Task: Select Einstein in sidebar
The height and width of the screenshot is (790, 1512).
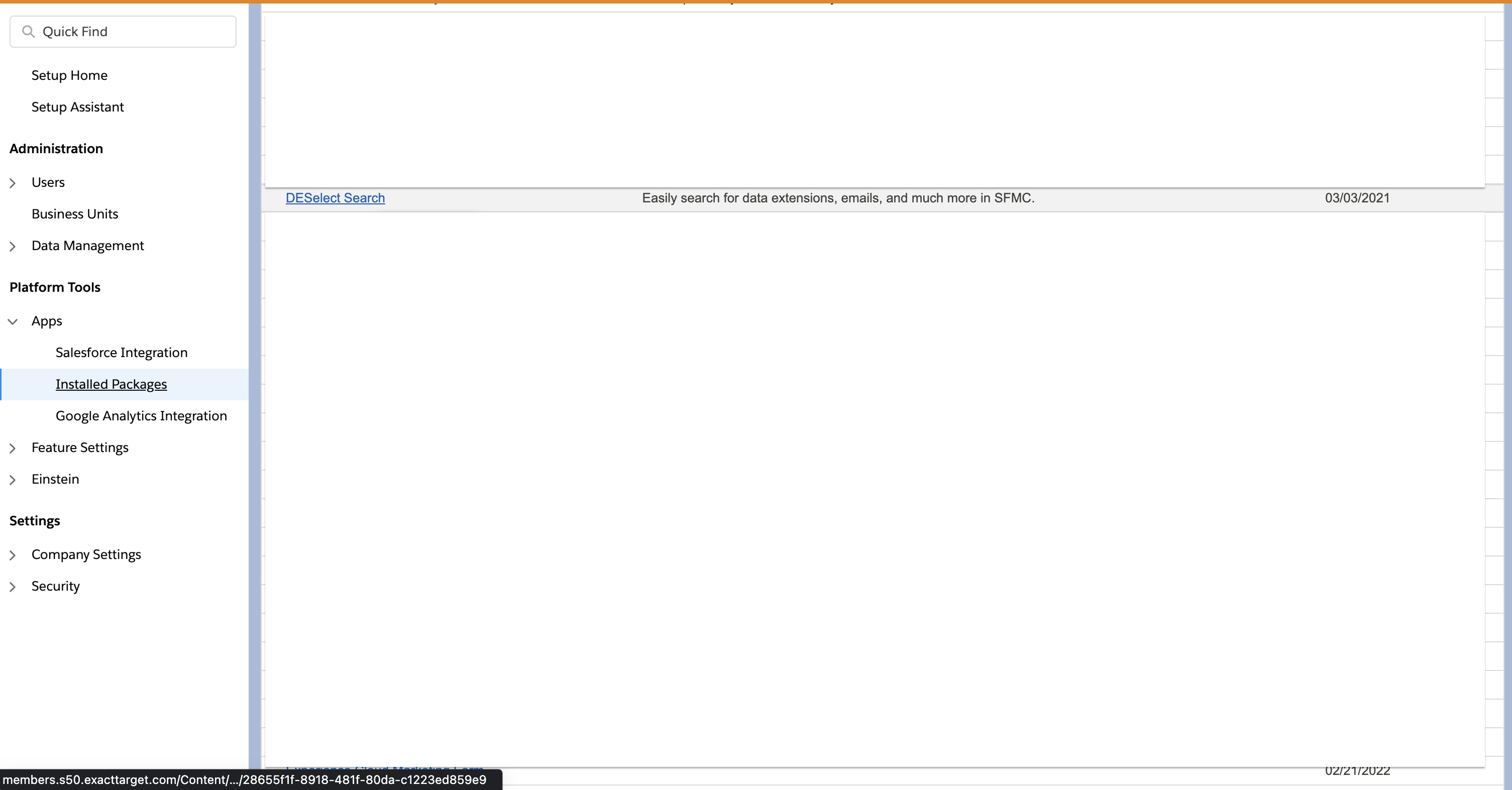Action: click(55, 479)
